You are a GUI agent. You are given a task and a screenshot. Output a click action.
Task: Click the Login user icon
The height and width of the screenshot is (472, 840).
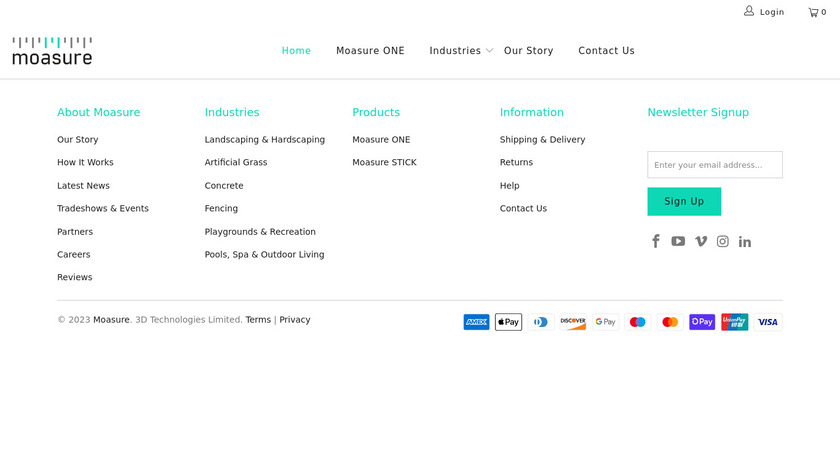click(748, 11)
